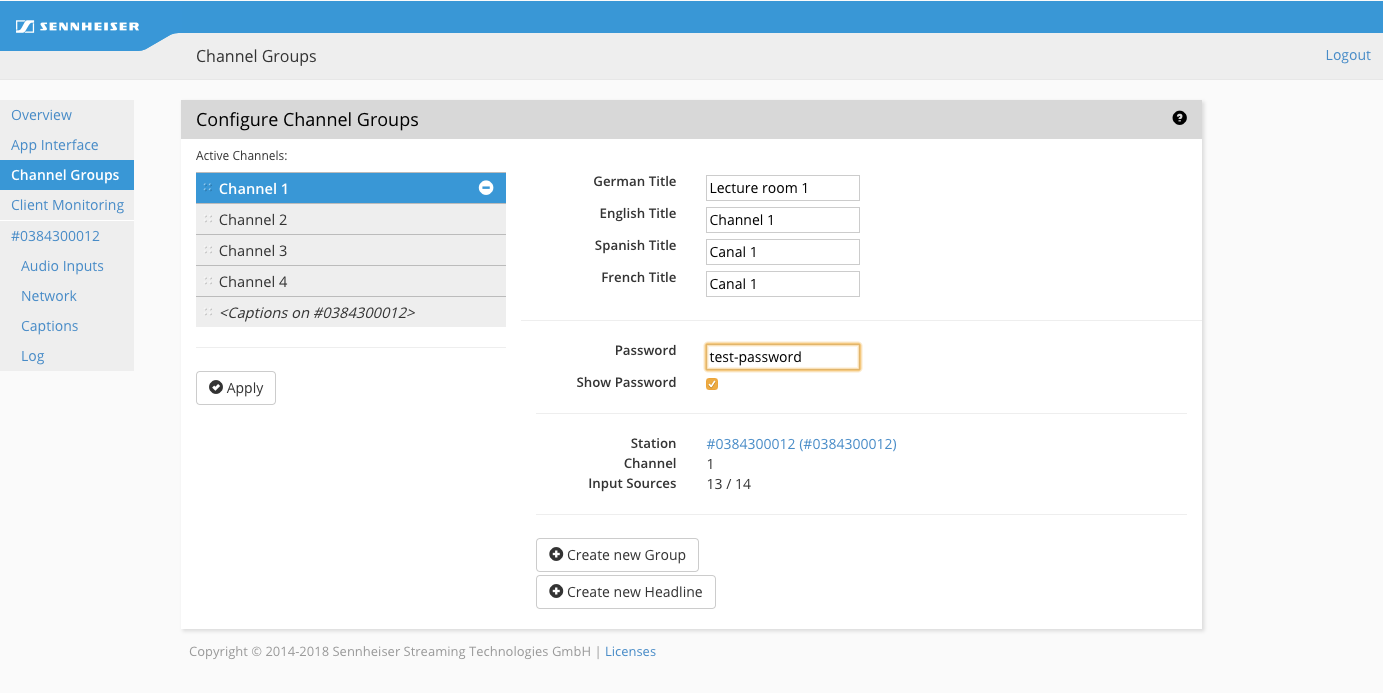
Task: Go to Client Monitoring in sidebar
Action: pyautogui.click(x=67, y=205)
